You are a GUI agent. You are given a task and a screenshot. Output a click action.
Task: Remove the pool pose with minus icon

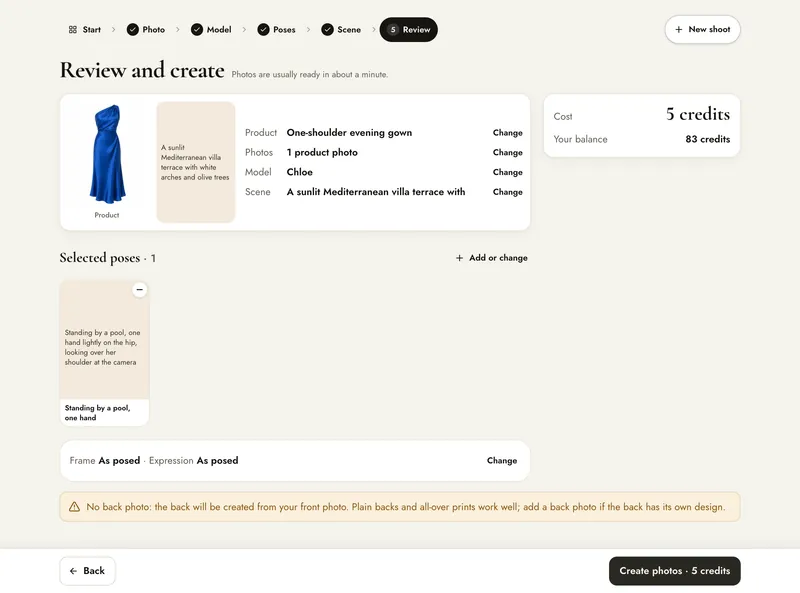(x=139, y=289)
